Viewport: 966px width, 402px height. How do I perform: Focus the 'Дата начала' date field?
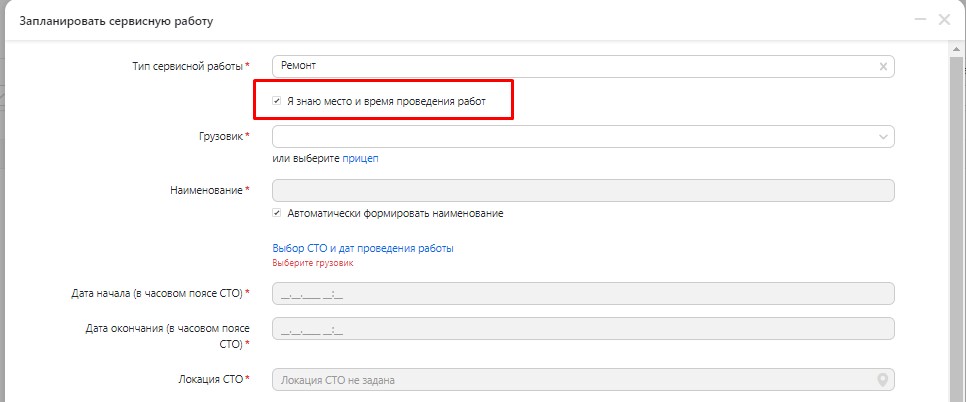[582, 294]
